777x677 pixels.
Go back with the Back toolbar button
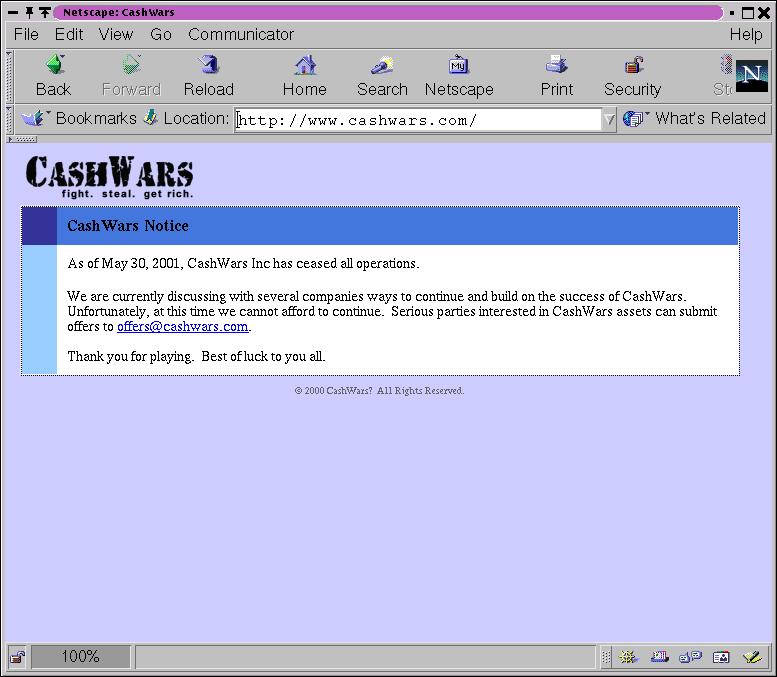pyautogui.click(x=54, y=76)
